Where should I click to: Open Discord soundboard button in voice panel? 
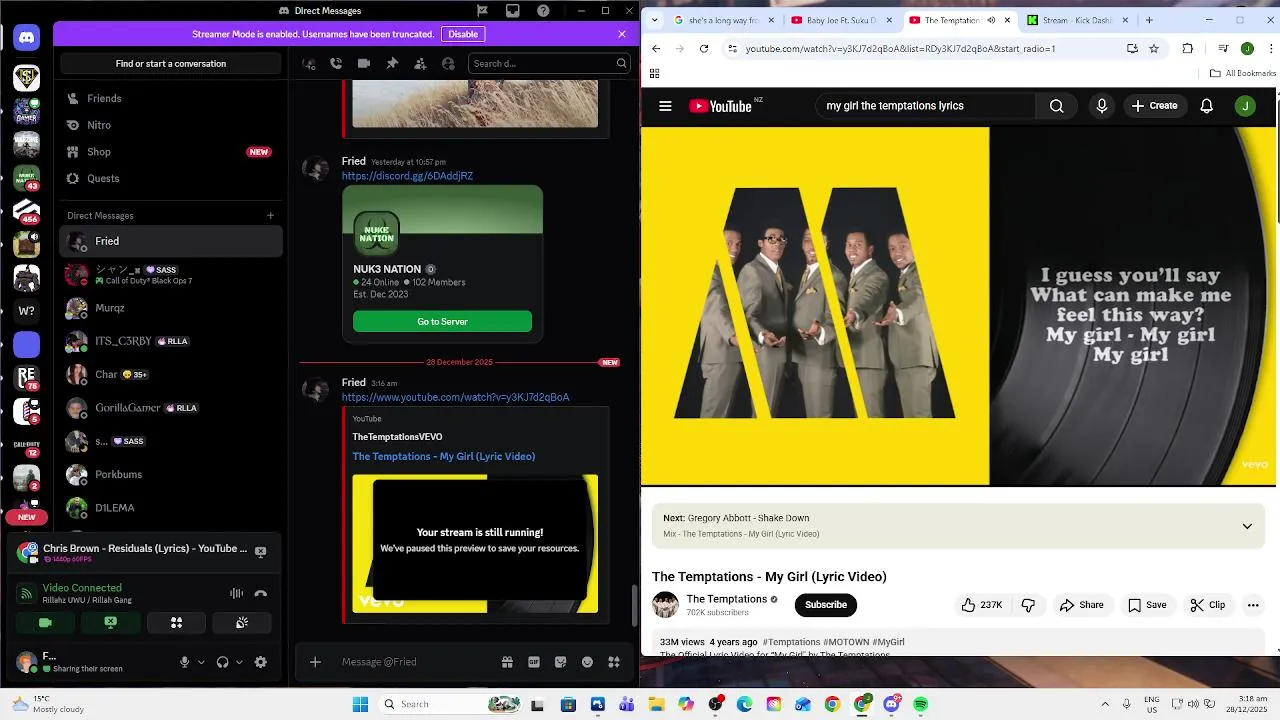pos(242,622)
